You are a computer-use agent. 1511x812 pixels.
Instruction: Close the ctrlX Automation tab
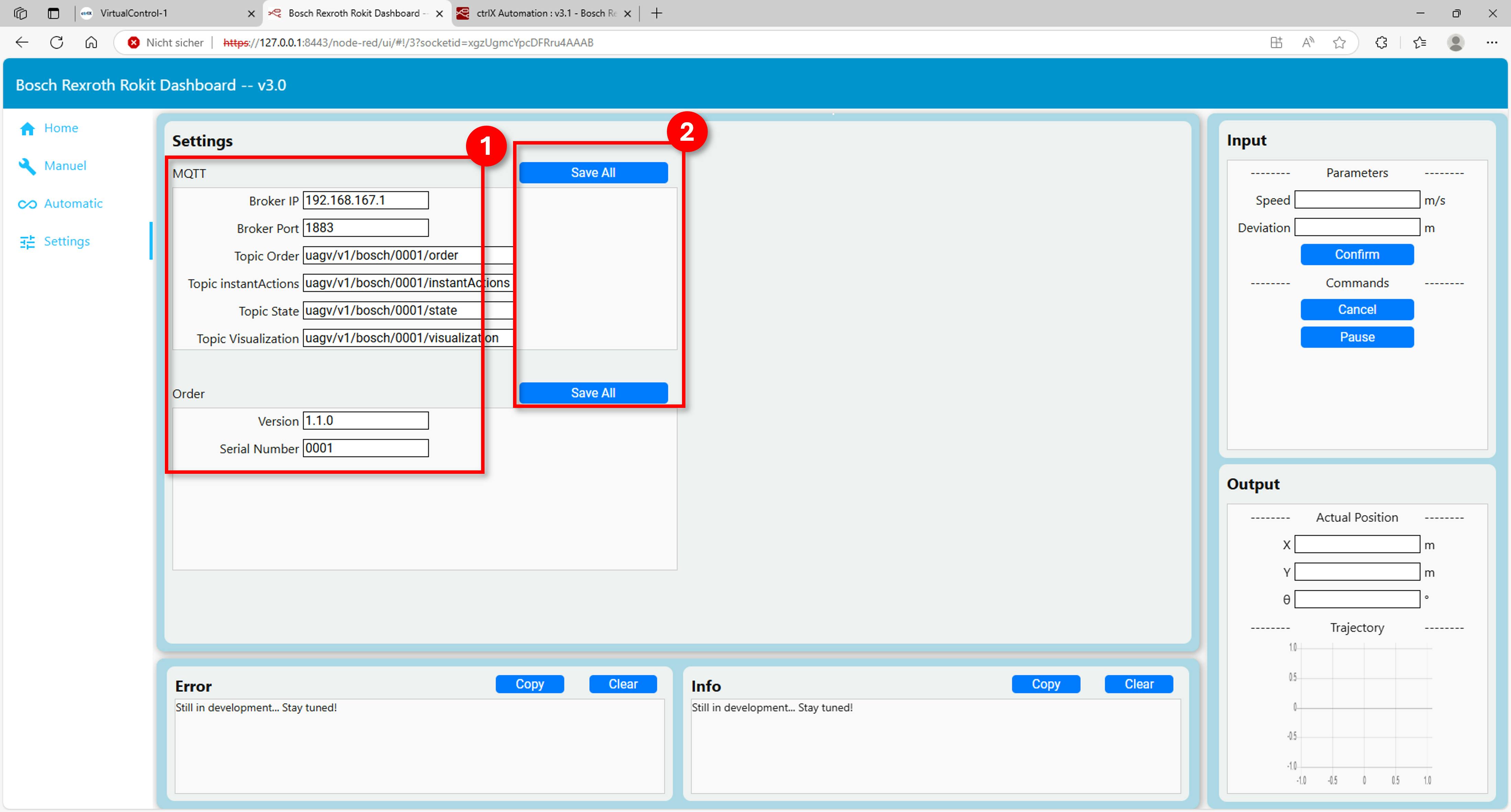tap(628, 13)
